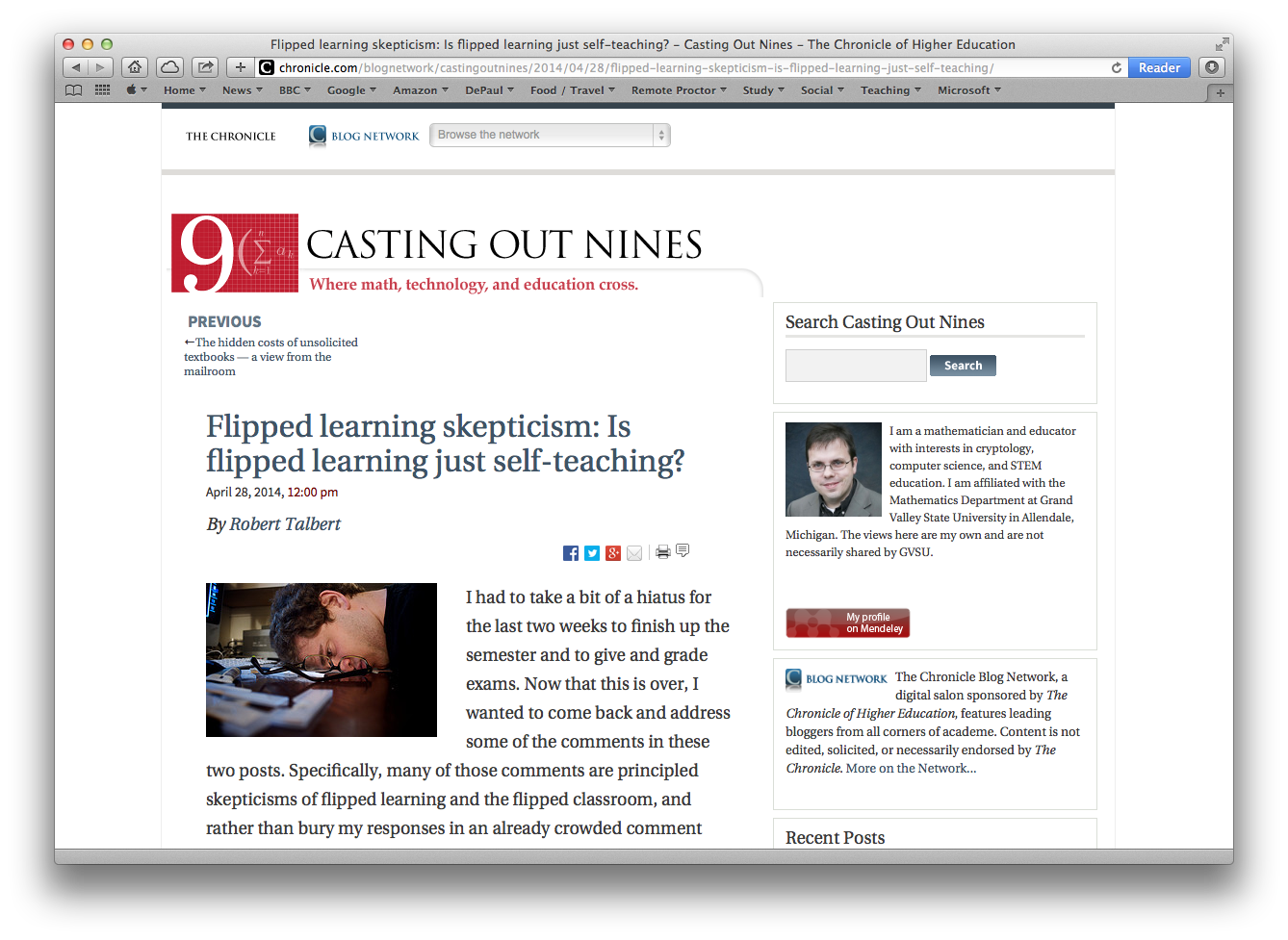
Task: Open the Top Sites grid icon
Action: (102, 90)
